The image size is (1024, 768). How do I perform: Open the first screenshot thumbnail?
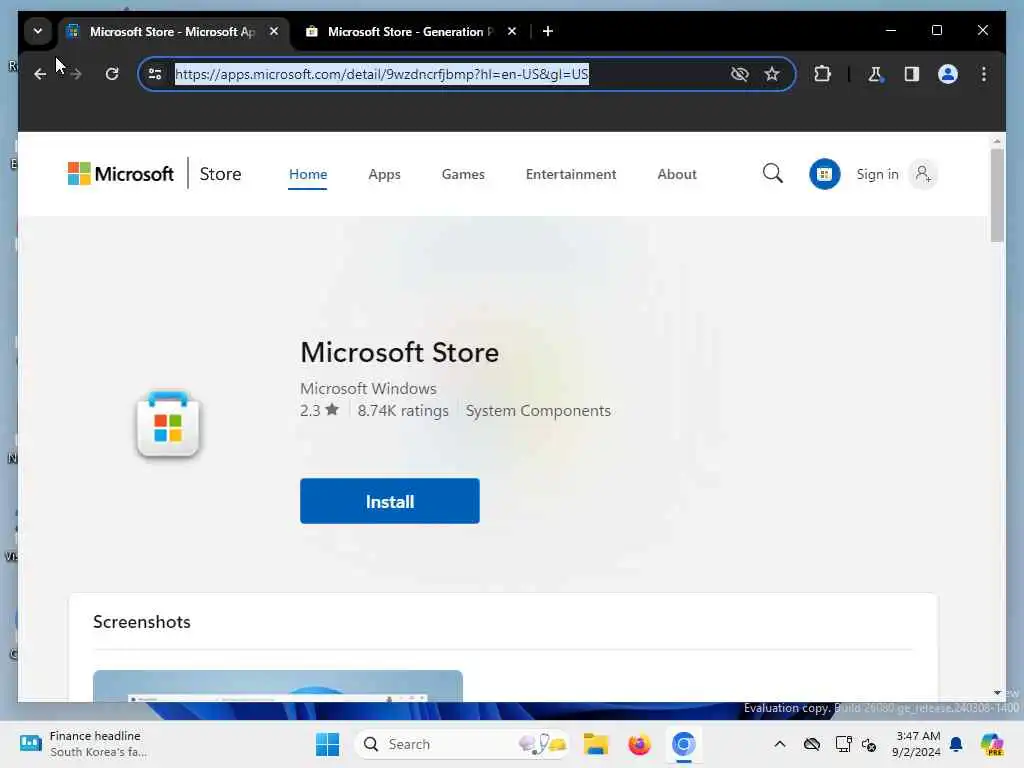[278, 686]
